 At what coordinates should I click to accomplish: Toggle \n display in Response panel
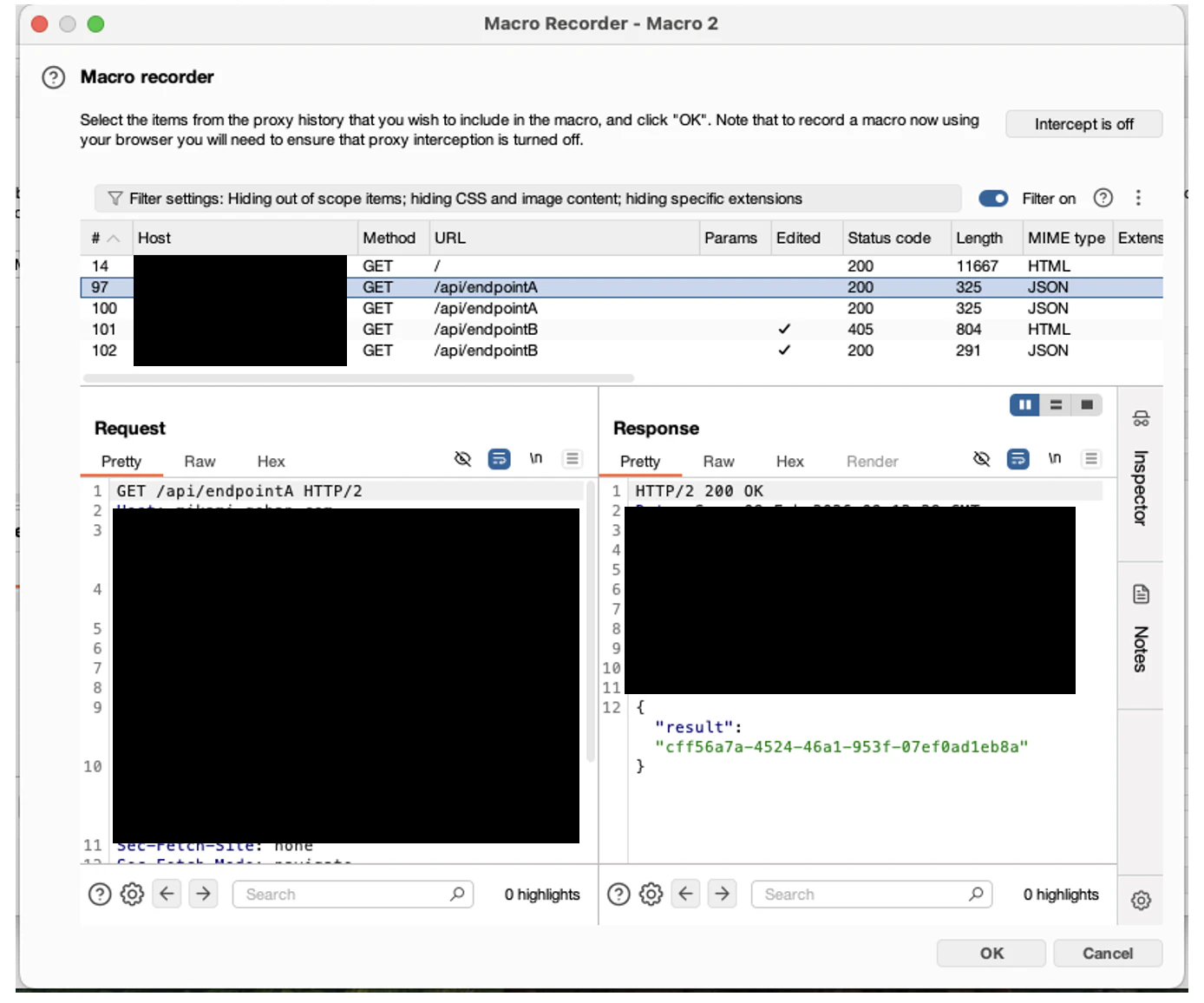coord(1055,458)
